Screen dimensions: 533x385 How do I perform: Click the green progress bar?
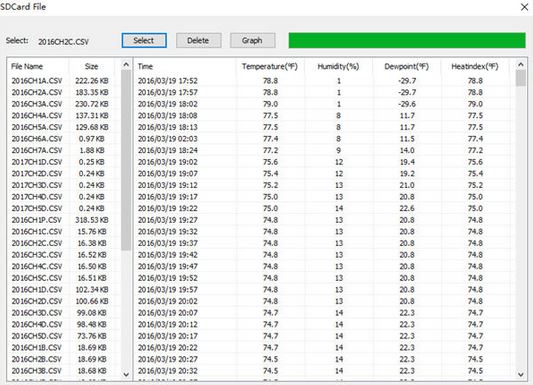click(407, 40)
